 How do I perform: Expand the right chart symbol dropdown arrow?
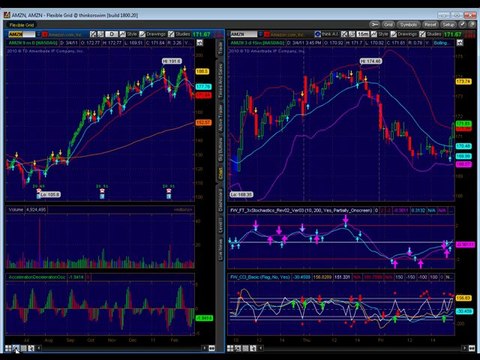(261, 34)
